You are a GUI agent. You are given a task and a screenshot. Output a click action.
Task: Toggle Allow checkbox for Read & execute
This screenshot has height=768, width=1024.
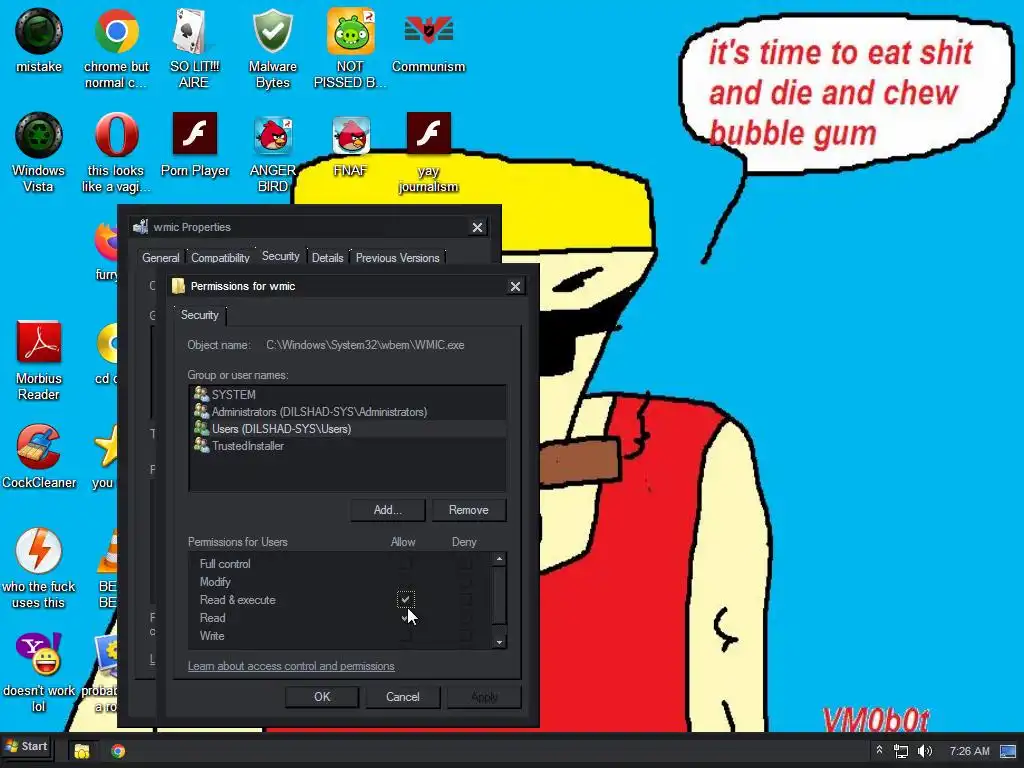[x=405, y=599]
